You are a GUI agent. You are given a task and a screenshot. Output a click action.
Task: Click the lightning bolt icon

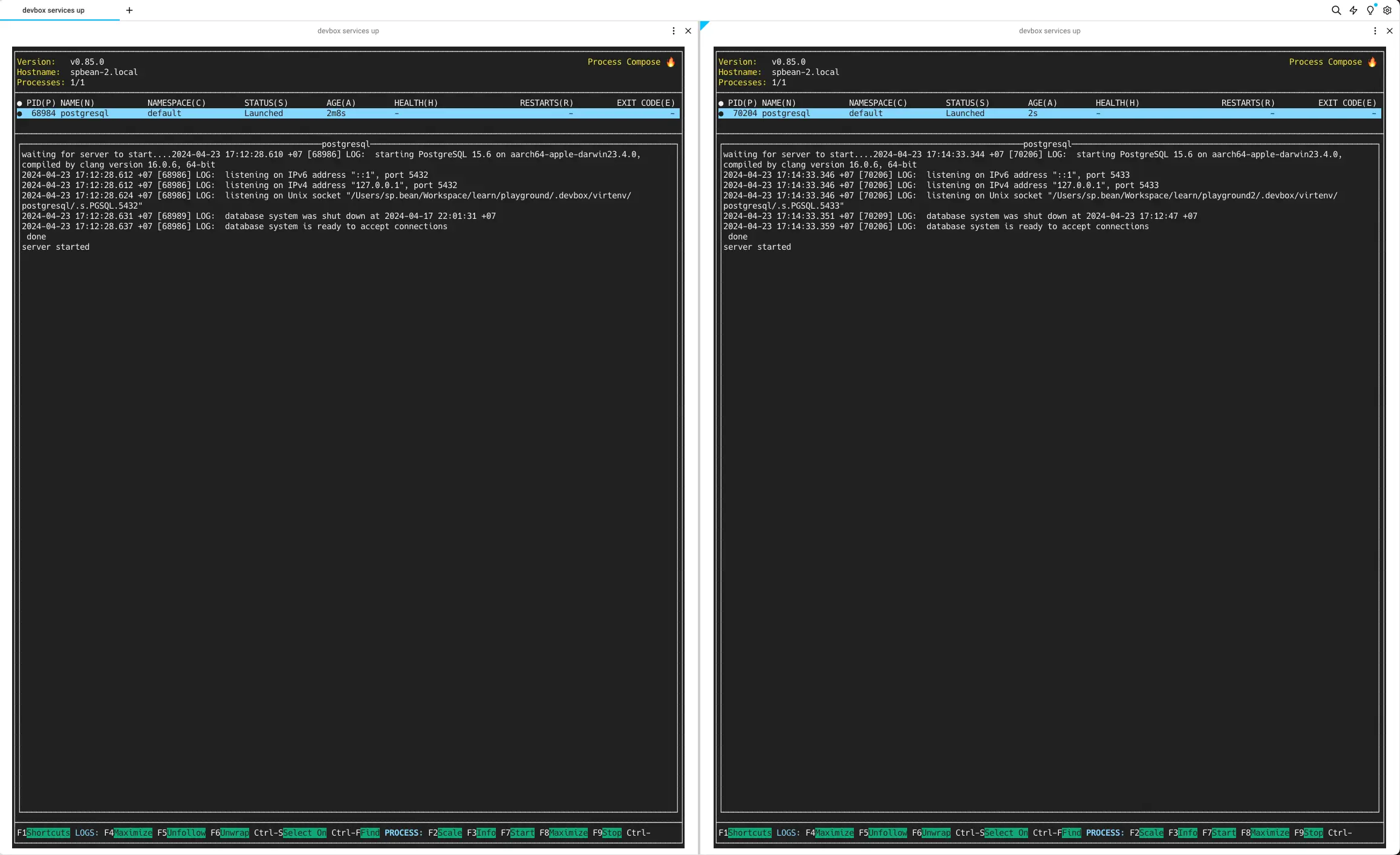[x=1353, y=10]
